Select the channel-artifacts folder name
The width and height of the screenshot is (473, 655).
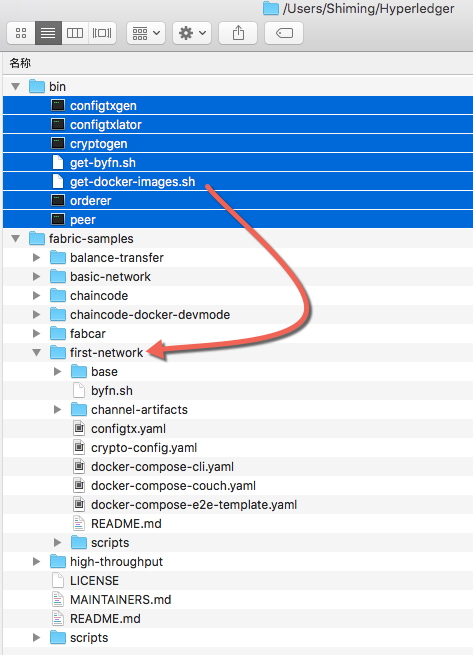pyautogui.click(x=139, y=410)
